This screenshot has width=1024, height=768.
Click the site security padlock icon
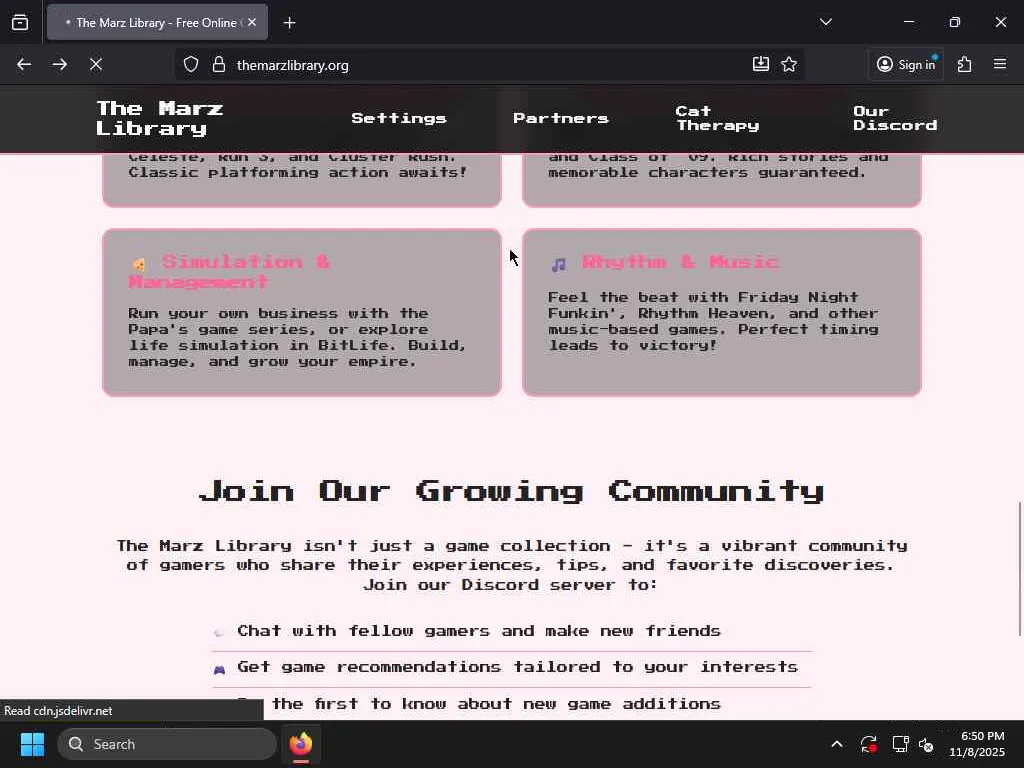(x=219, y=65)
